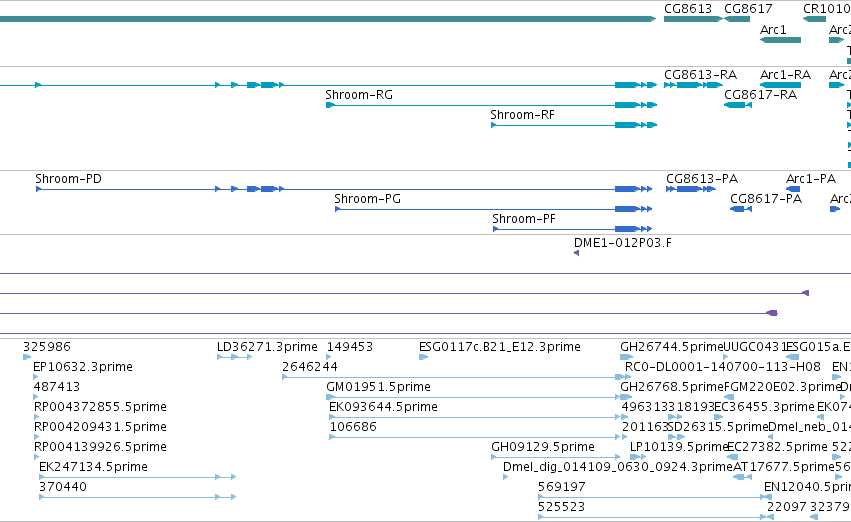The height and width of the screenshot is (522, 851).
Task: Click the Shroom-RG transcript start arrow
Action: coord(330,105)
